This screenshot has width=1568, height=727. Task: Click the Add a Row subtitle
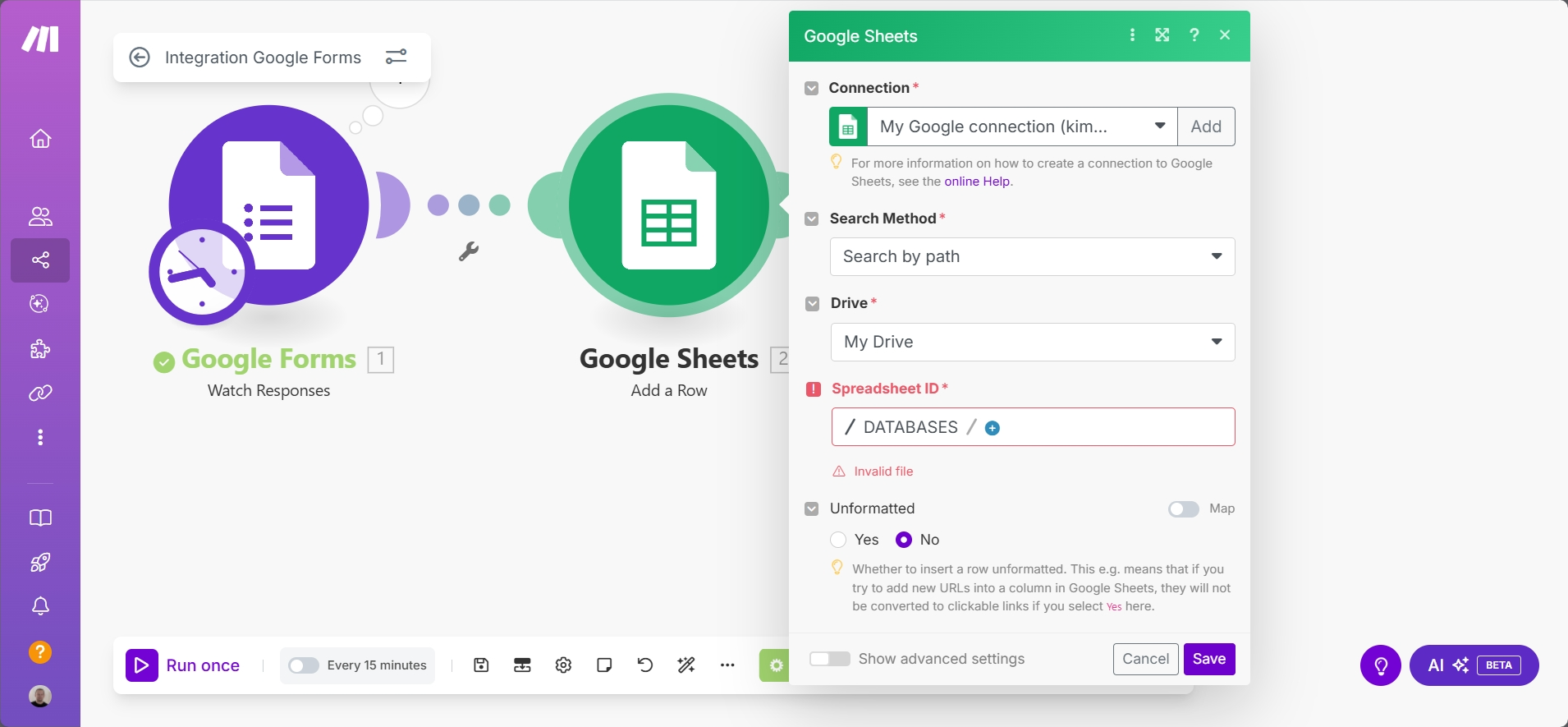pyautogui.click(x=669, y=390)
